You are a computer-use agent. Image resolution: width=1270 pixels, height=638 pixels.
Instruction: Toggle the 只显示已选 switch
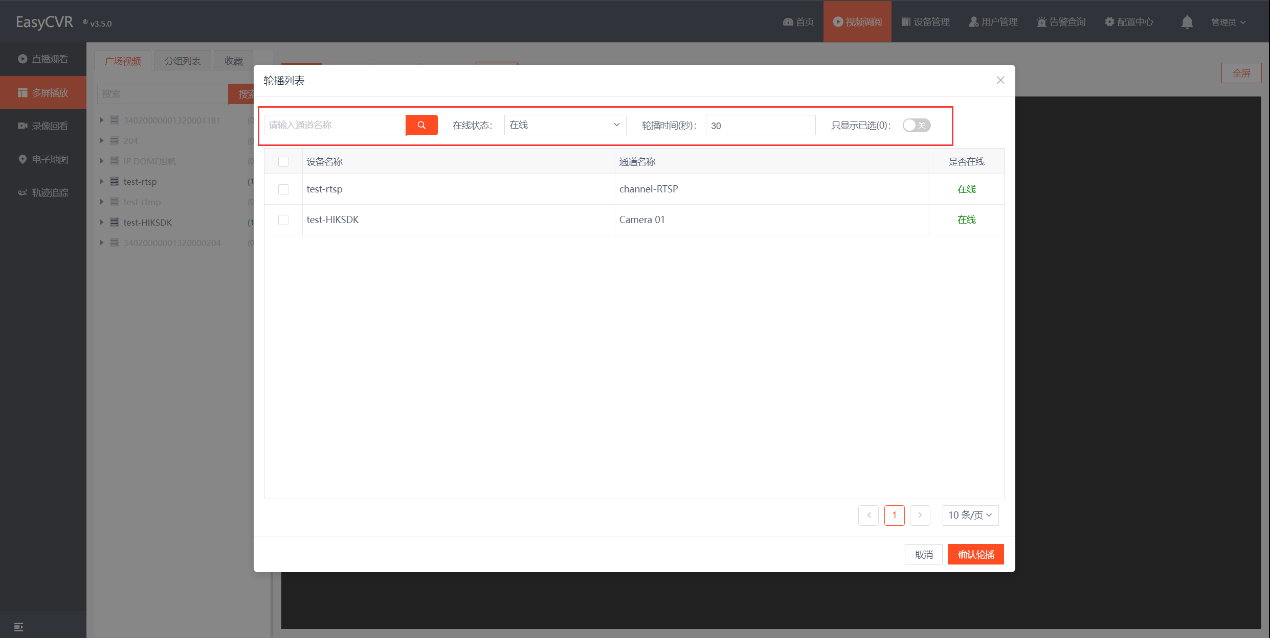[x=916, y=125]
